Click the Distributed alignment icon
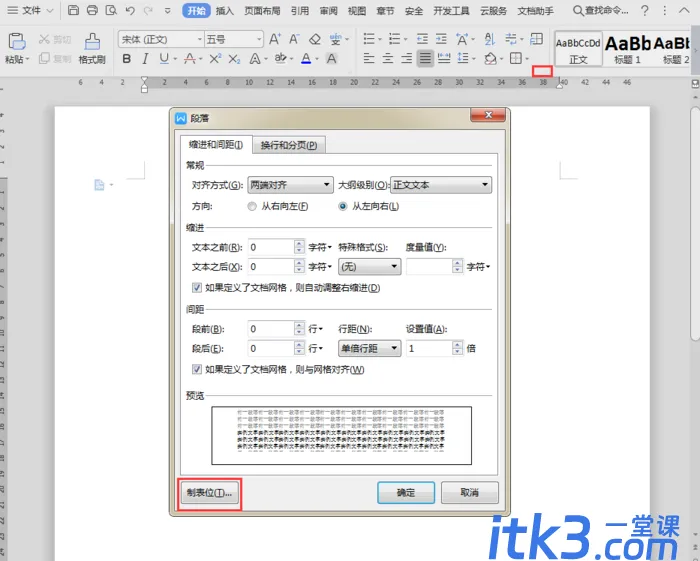 tap(444, 58)
